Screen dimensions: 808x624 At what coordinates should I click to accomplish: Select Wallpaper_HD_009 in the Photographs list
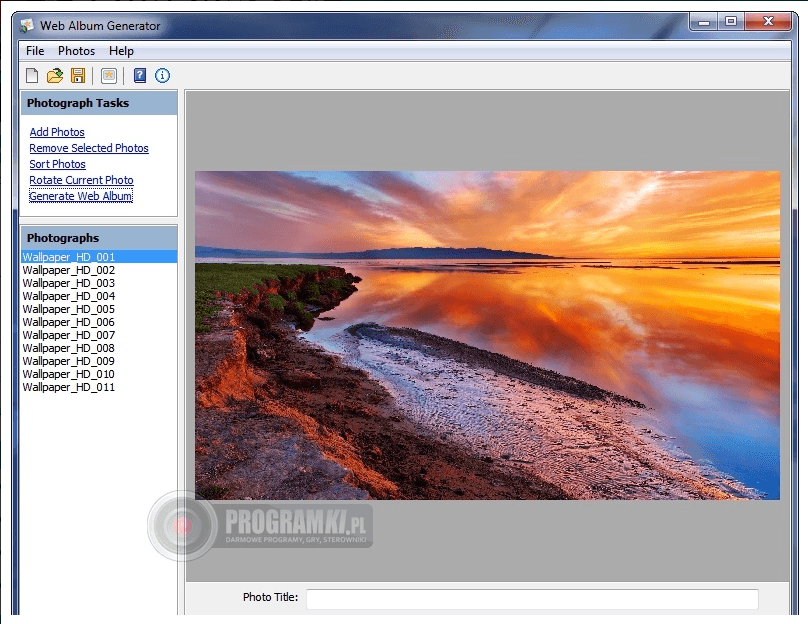click(x=98, y=361)
